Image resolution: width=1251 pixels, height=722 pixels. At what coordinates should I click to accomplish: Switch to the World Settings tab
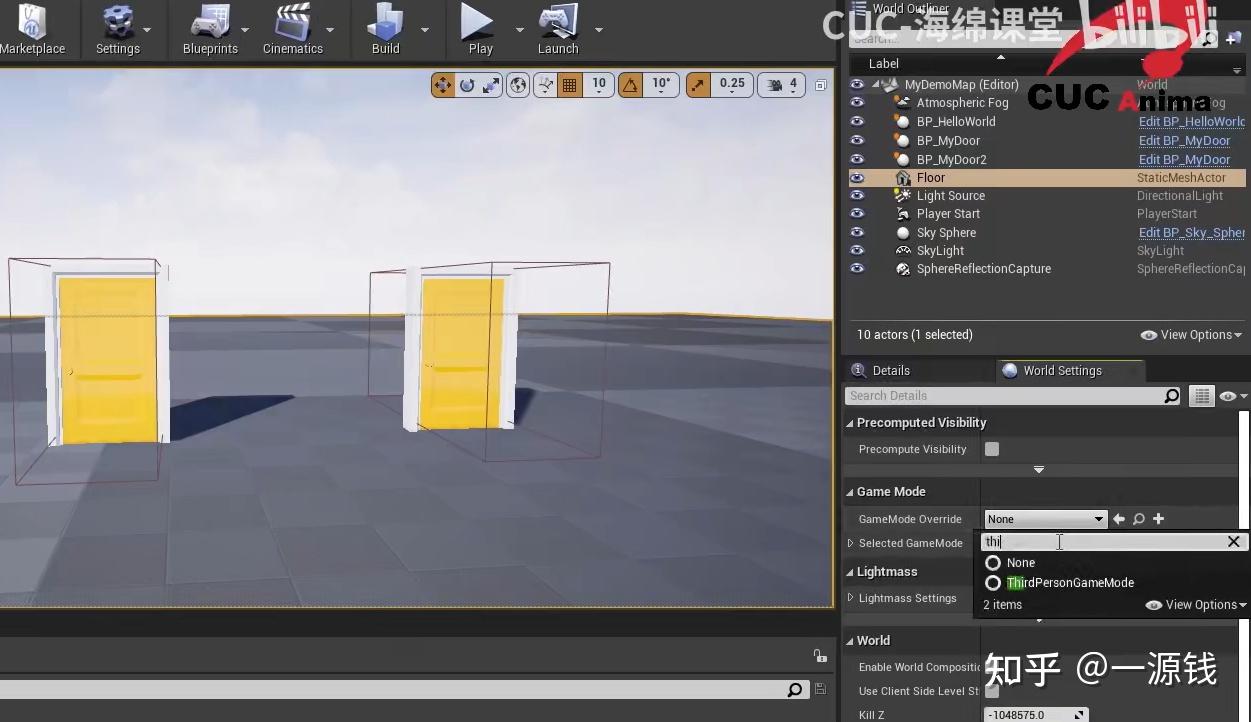click(1062, 370)
